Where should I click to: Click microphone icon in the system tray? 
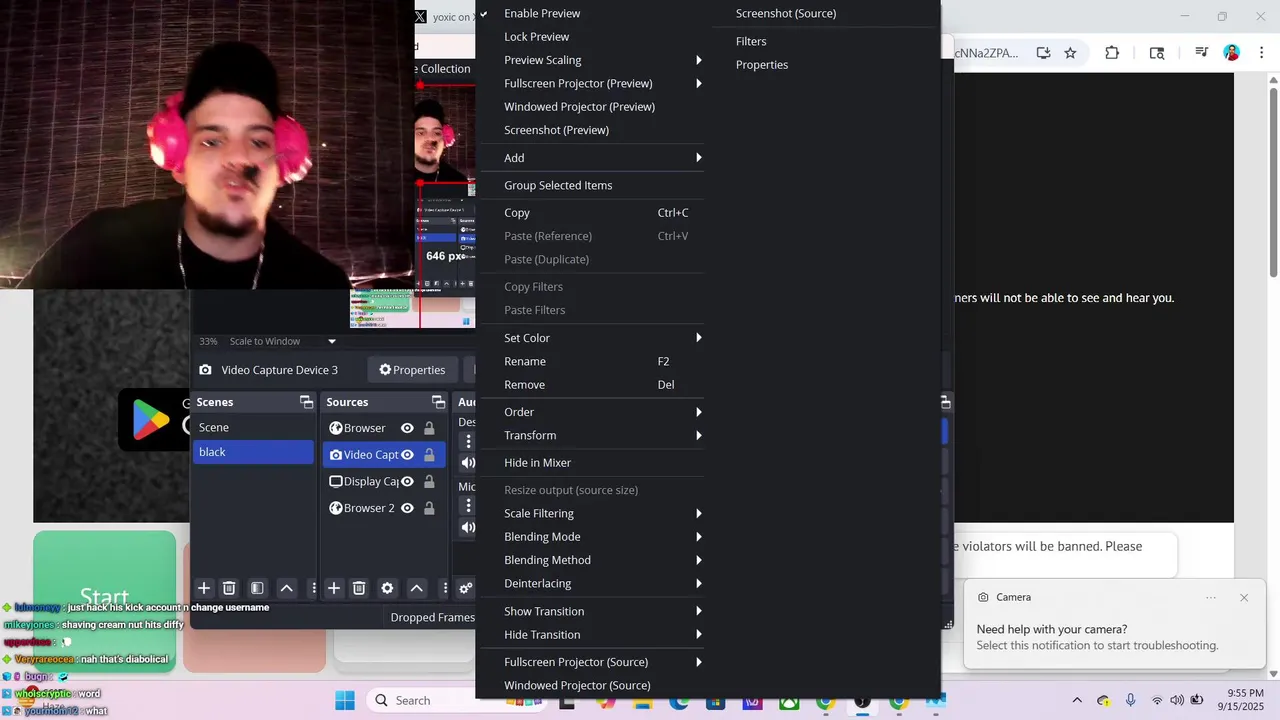[x=1131, y=700]
